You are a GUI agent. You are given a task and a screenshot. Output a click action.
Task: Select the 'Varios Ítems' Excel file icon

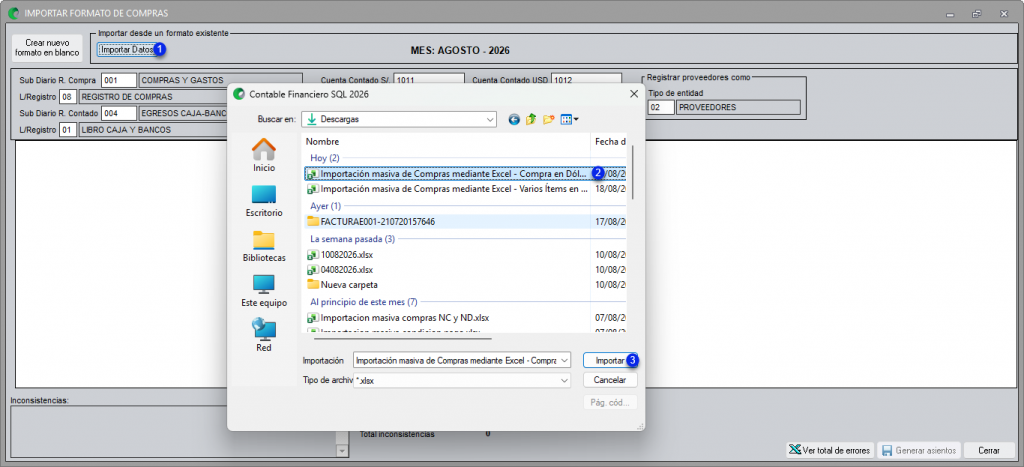[313, 189]
